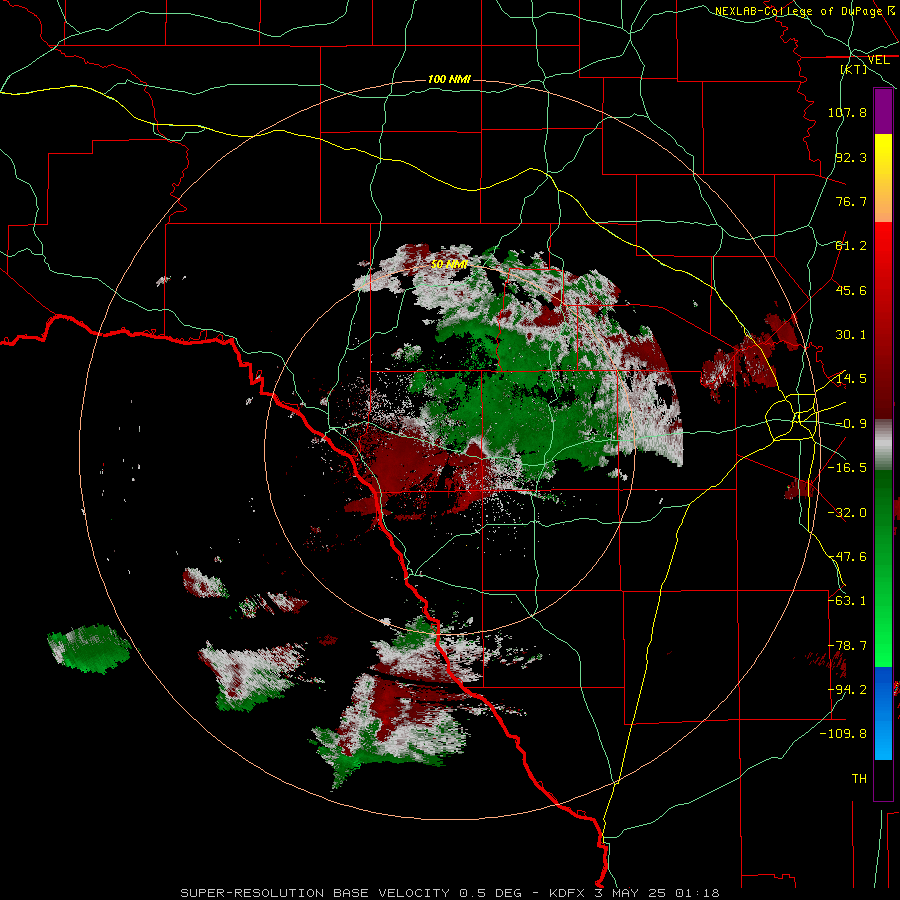Viewport: 900px width, 900px height.
Task: Click the VEL legend title
Action: point(878,60)
